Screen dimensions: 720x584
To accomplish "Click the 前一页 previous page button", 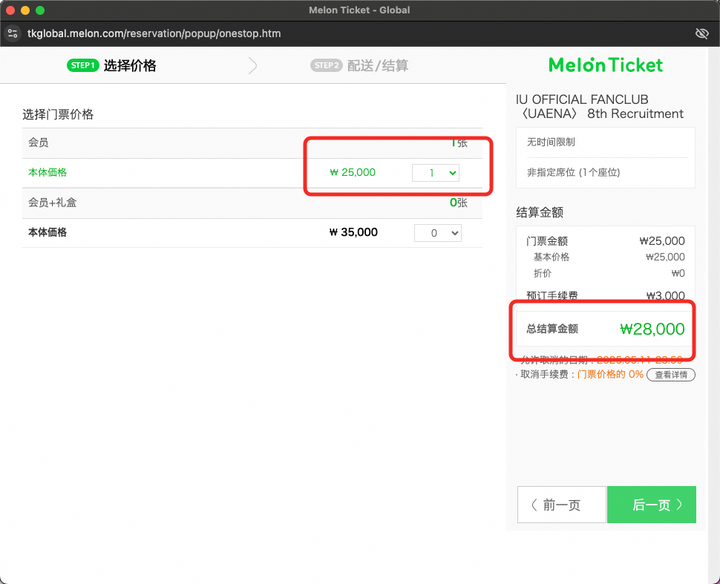I will (561, 505).
